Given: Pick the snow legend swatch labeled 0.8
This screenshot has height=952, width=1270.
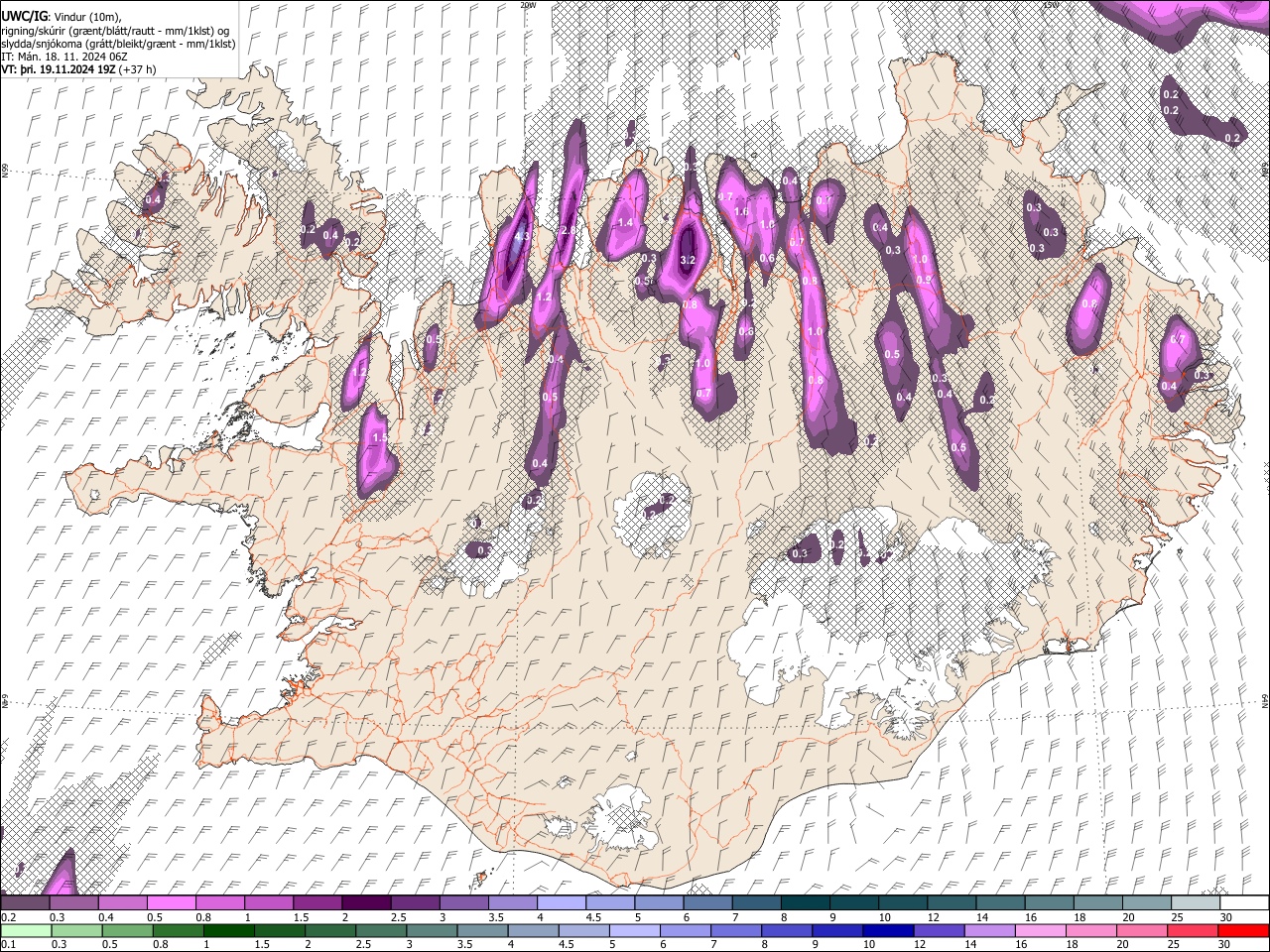Looking at the screenshot, I should 219,903.
